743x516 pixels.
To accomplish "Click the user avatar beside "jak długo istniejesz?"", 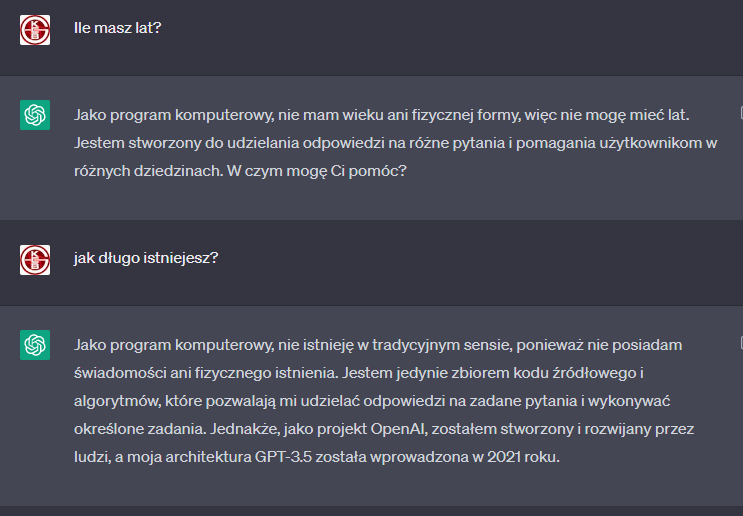I will click(35, 260).
